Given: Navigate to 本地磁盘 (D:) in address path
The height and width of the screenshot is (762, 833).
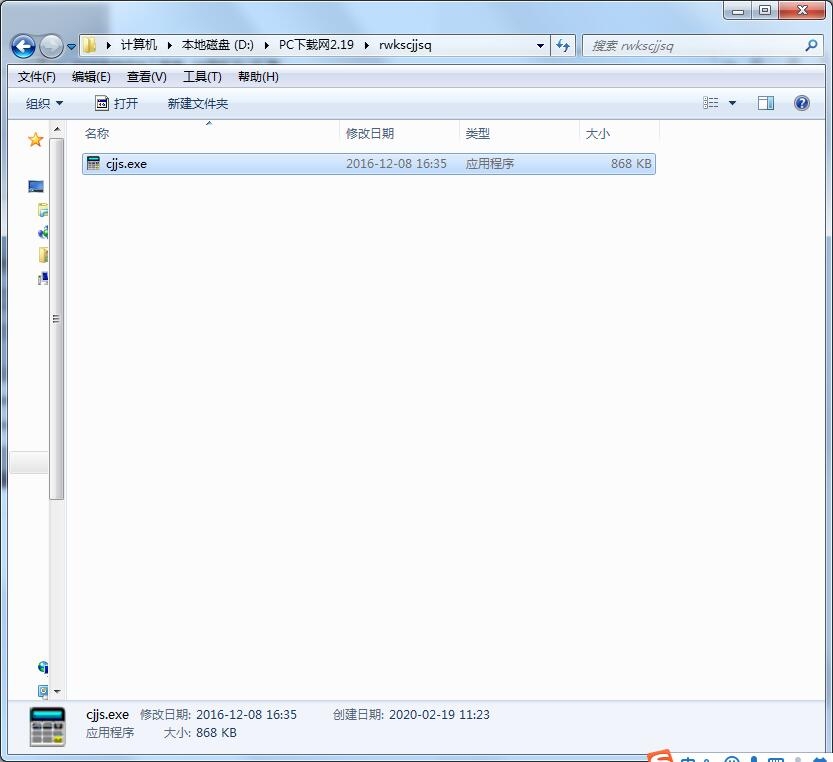Looking at the screenshot, I should [x=218, y=45].
